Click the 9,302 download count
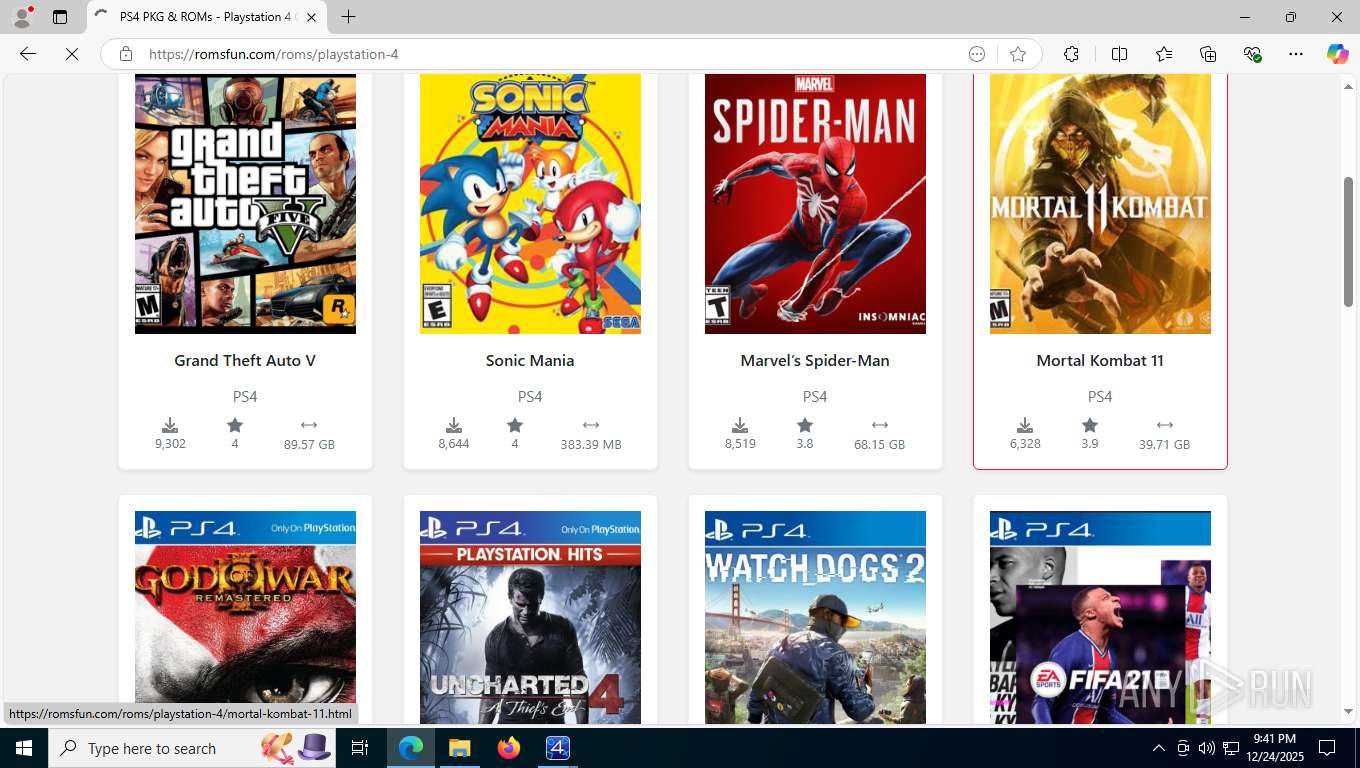Viewport: 1360px width, 768px height. [x=170, y=443]
